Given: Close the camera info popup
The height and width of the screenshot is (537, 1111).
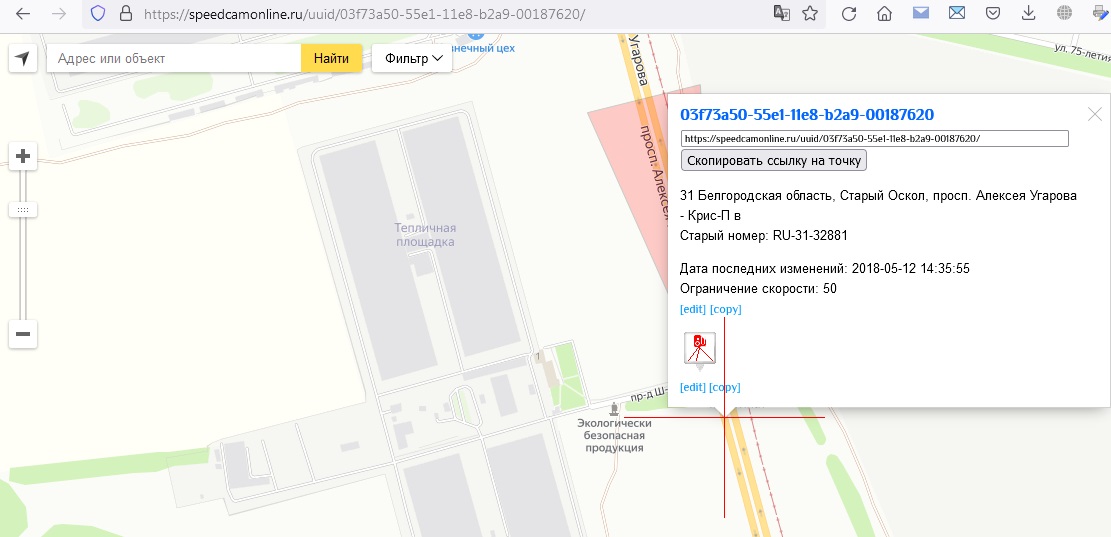Looking at the screenshot, I should (1095, 114).
